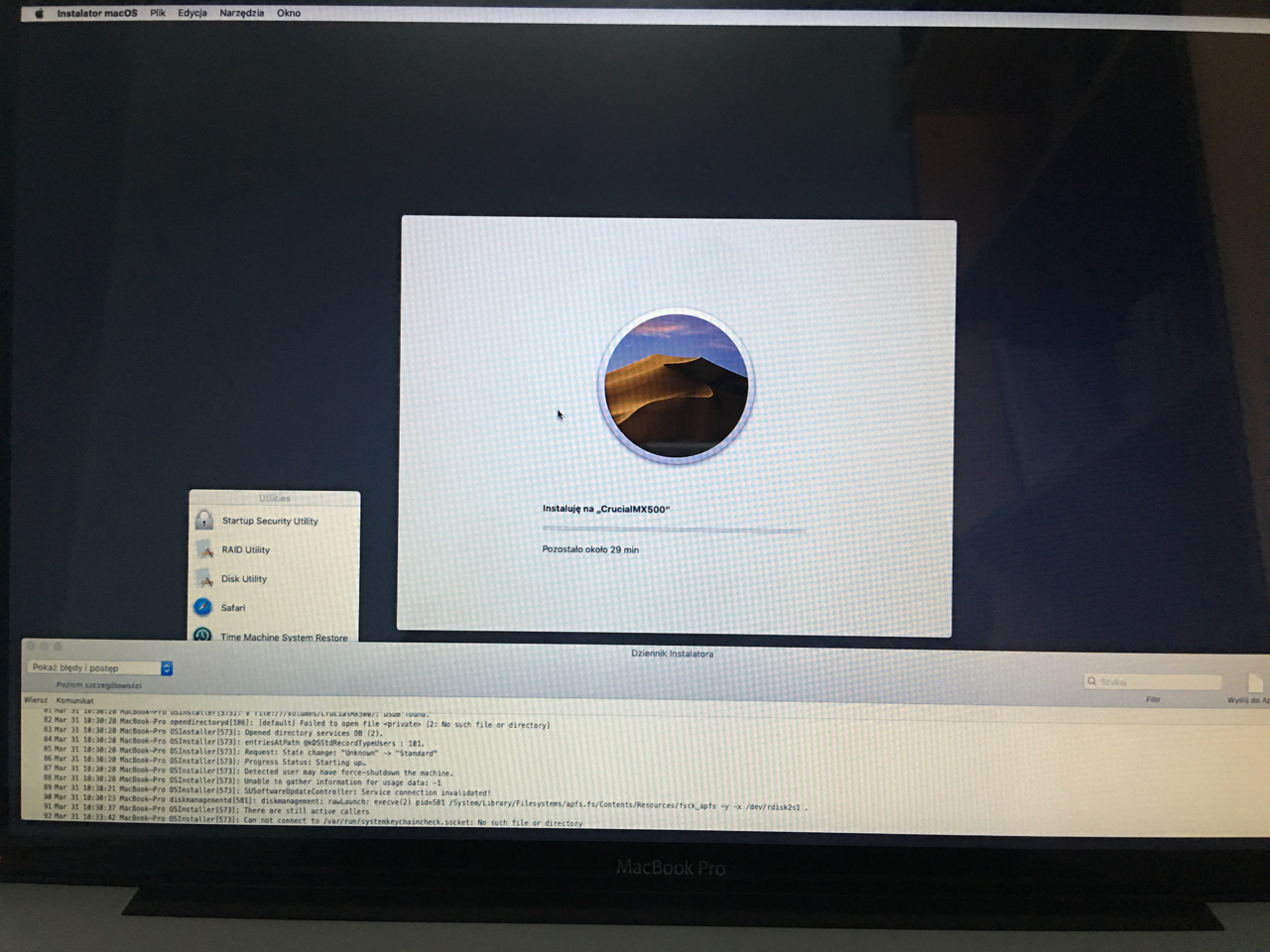Open the Edycja menu
Viewport: 1270px width, 952px height.
[192, 14]
